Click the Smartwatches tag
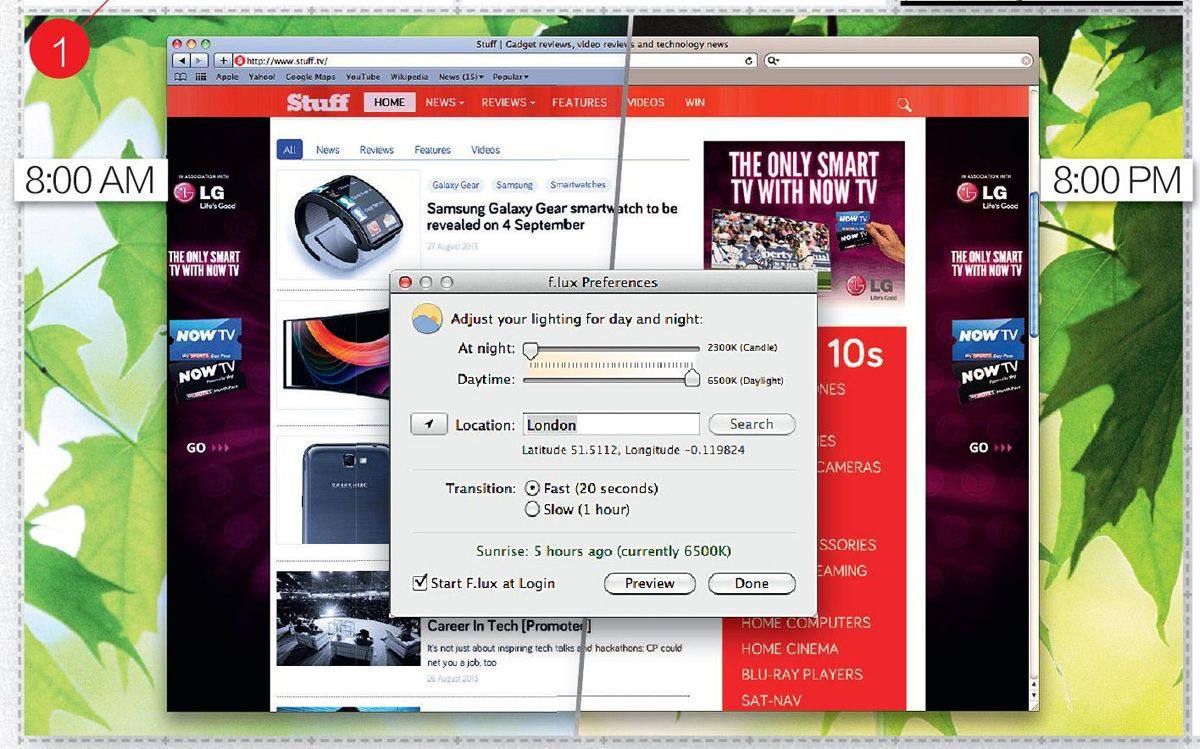This screenshot has height=749, width=1200. [x=578, y=185]
